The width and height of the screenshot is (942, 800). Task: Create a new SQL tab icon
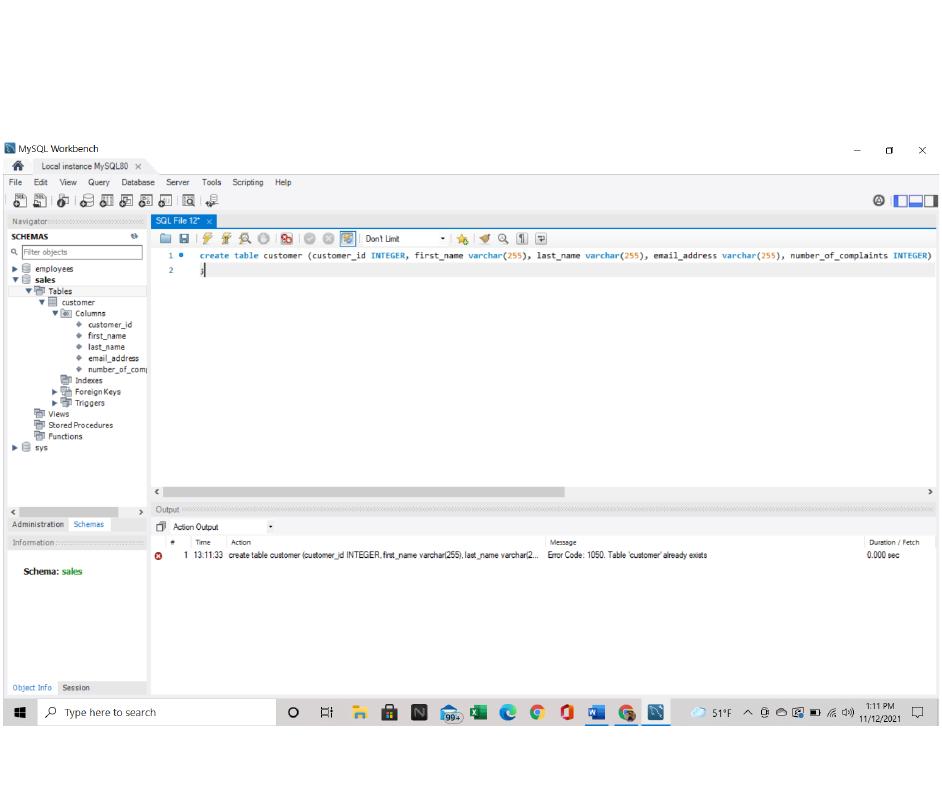coord(20,201)
